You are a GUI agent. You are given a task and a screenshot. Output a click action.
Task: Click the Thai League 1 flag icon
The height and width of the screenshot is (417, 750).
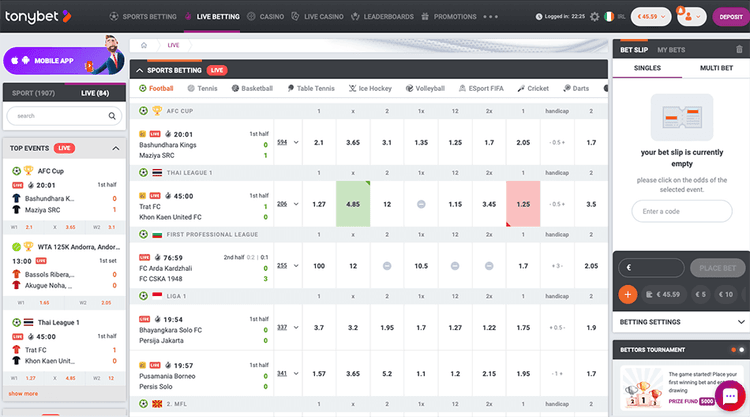(157, 173)
